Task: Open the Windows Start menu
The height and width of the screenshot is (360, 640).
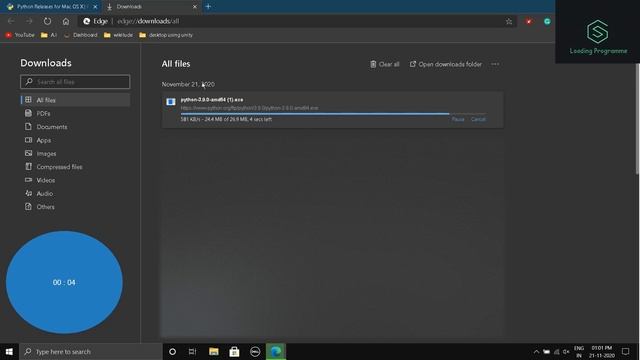Action: pos(9,351)
